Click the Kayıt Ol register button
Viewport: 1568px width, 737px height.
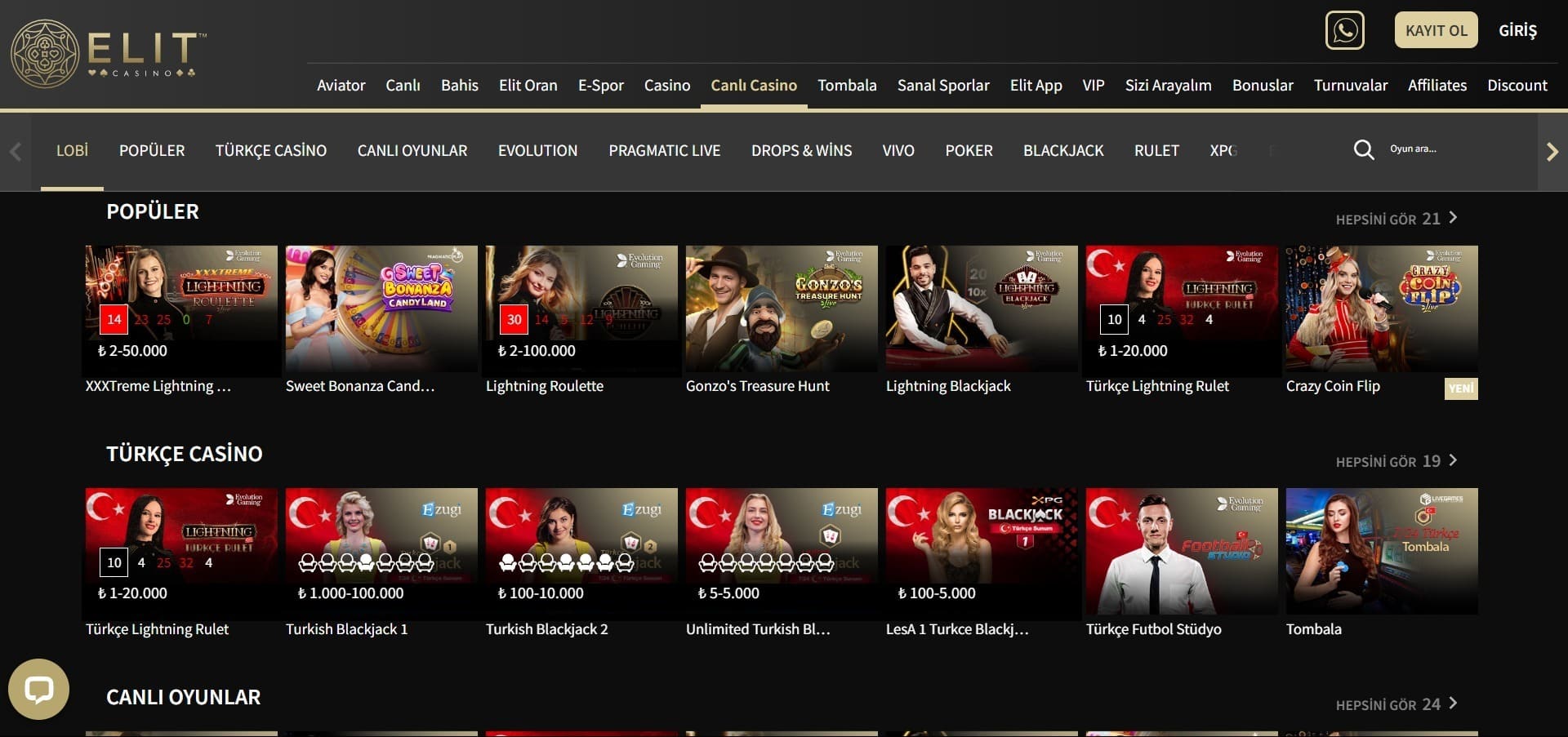pos(1436,31)
